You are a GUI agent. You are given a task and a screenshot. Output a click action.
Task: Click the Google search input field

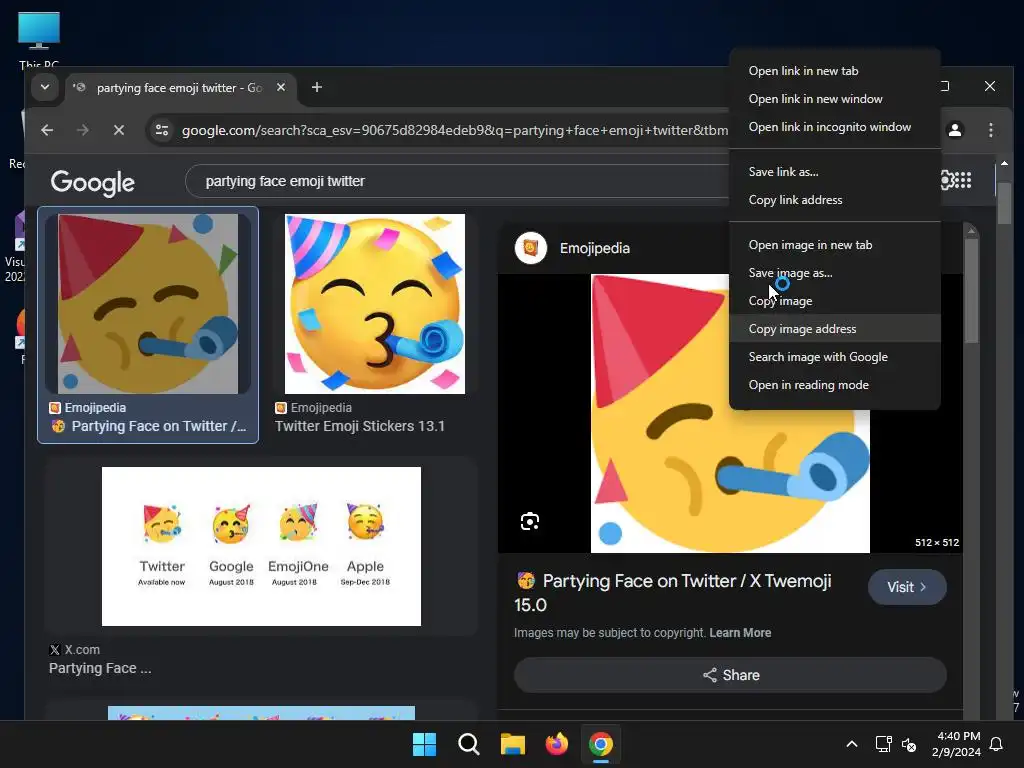pos(457,181)
